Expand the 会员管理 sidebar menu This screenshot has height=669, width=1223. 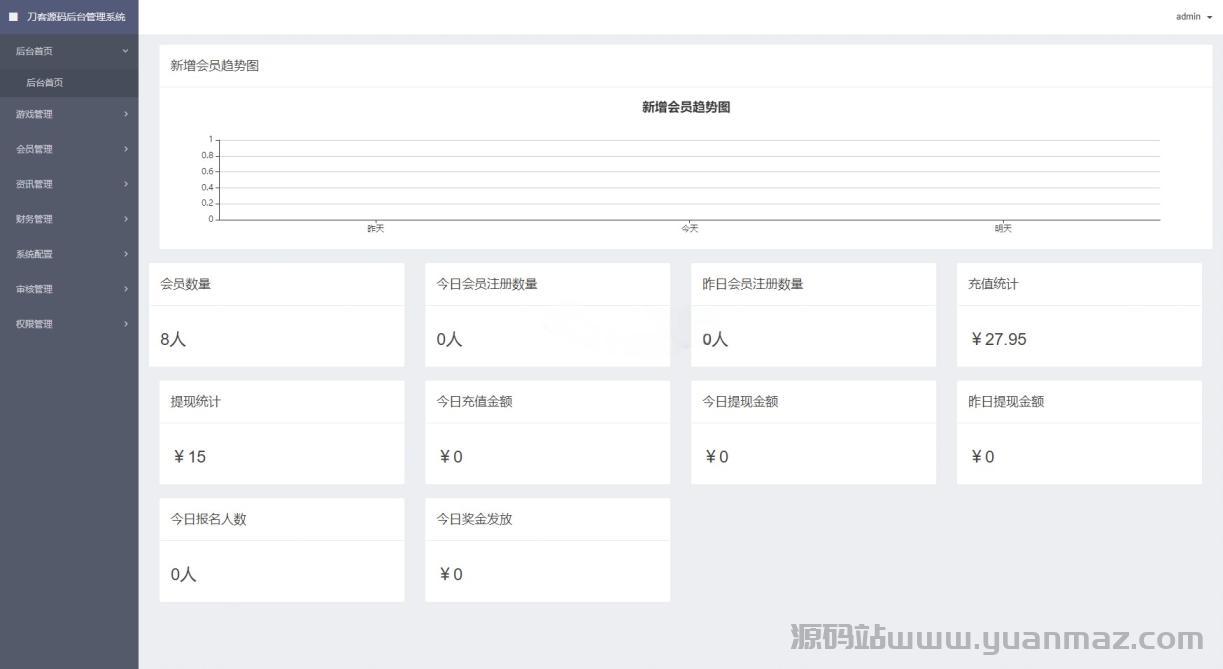point(35,149)
